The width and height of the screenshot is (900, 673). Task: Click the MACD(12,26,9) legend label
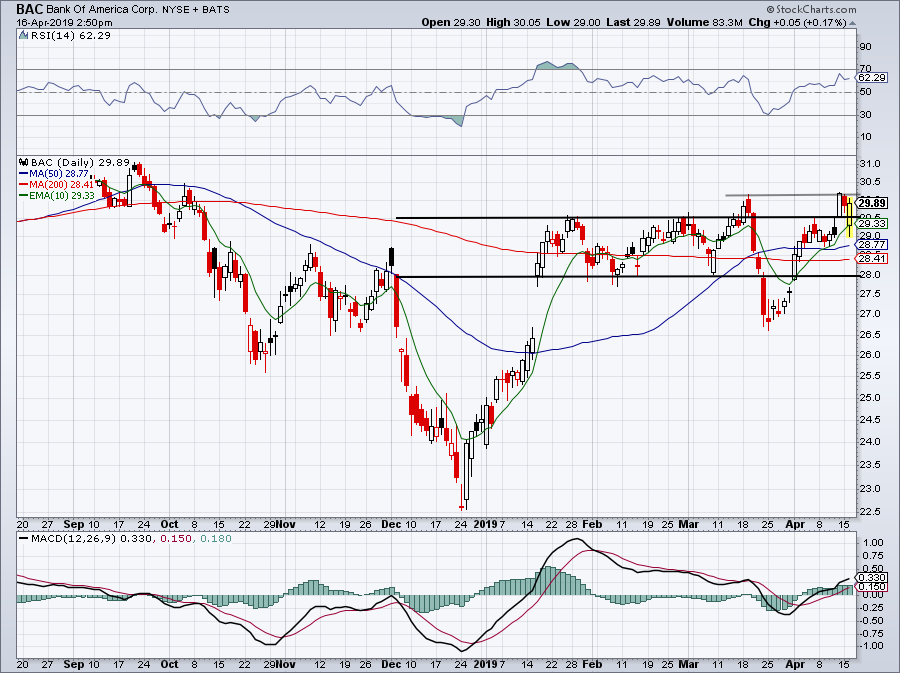pyautogui.click(x=75, y=539)
